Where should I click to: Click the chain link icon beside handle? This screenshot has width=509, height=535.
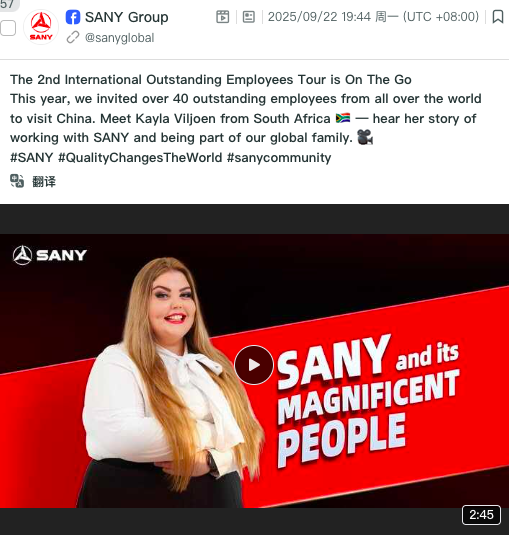73,37
